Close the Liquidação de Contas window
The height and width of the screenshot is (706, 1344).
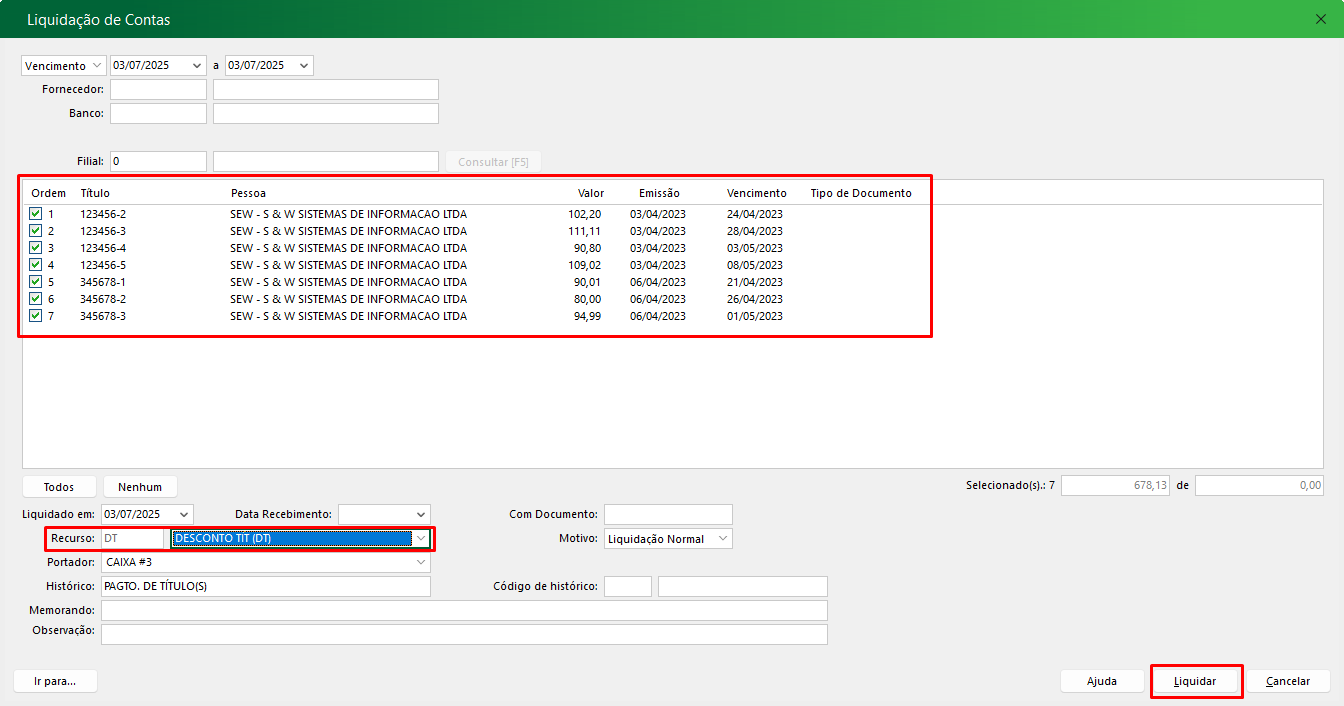click(1320, 19)
